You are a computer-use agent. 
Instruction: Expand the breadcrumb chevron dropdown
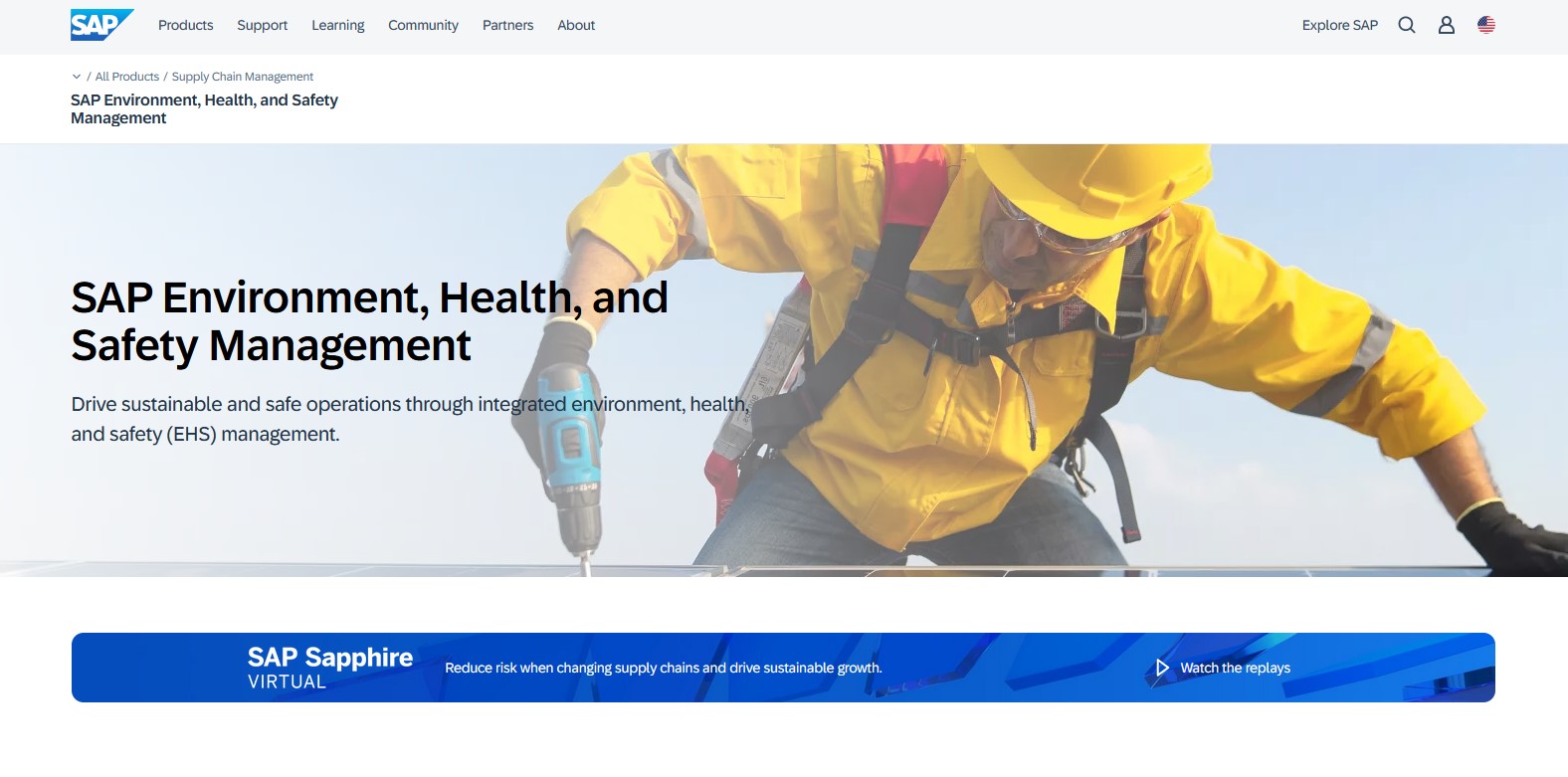pos(77,77)
